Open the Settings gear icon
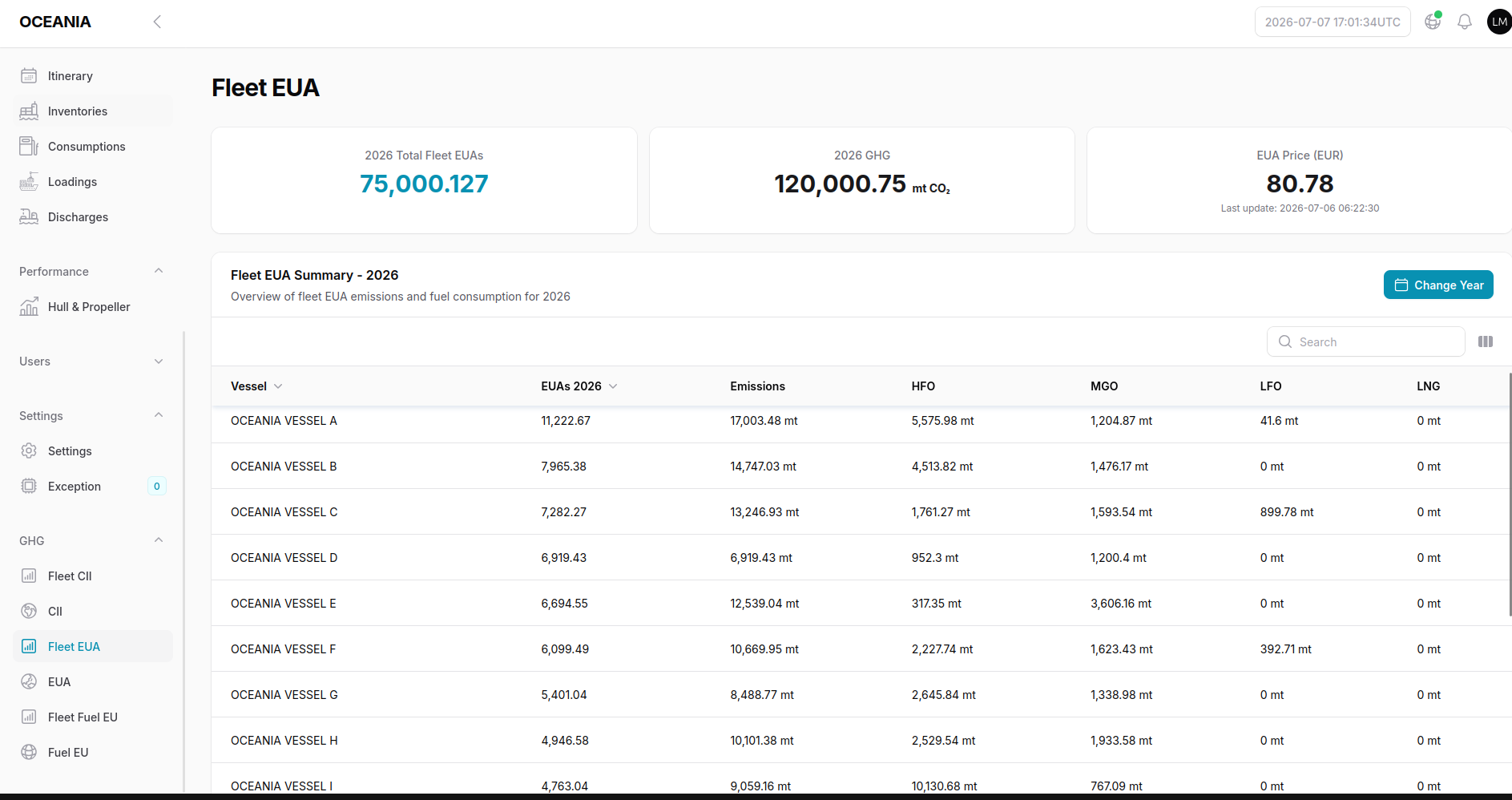This screenshot has height=800, width=1512. [29, 451]
